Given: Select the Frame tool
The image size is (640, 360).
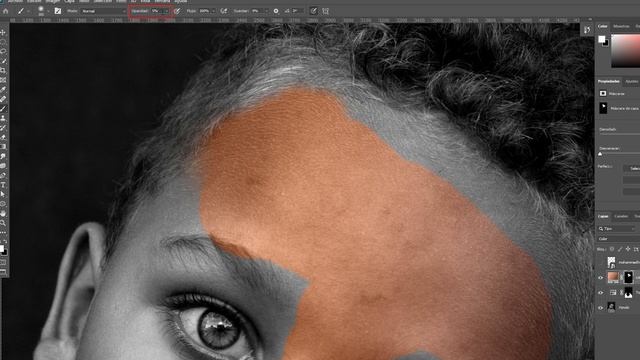Looking at the screenshot, I should click(3, 80).
